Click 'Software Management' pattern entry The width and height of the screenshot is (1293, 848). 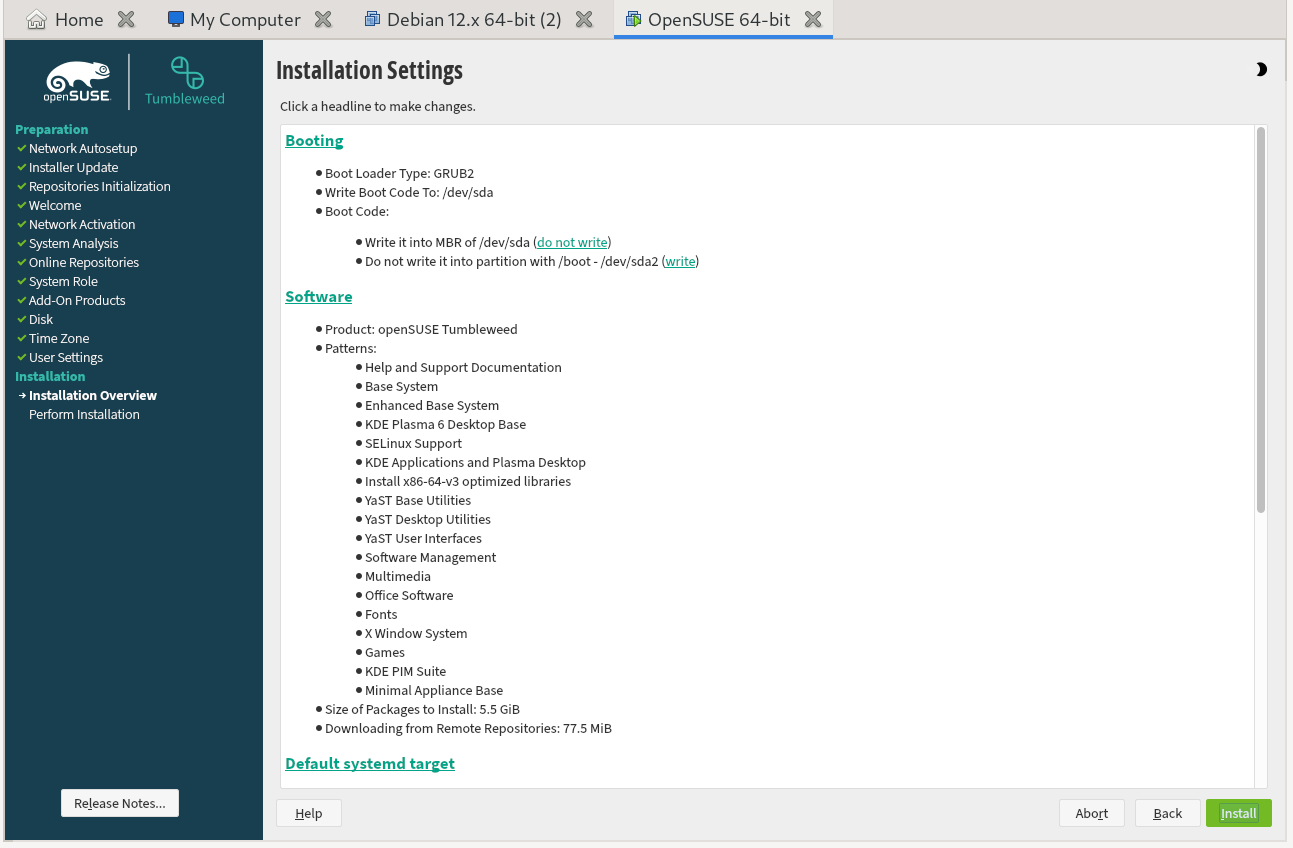click(x=430, y=558)
